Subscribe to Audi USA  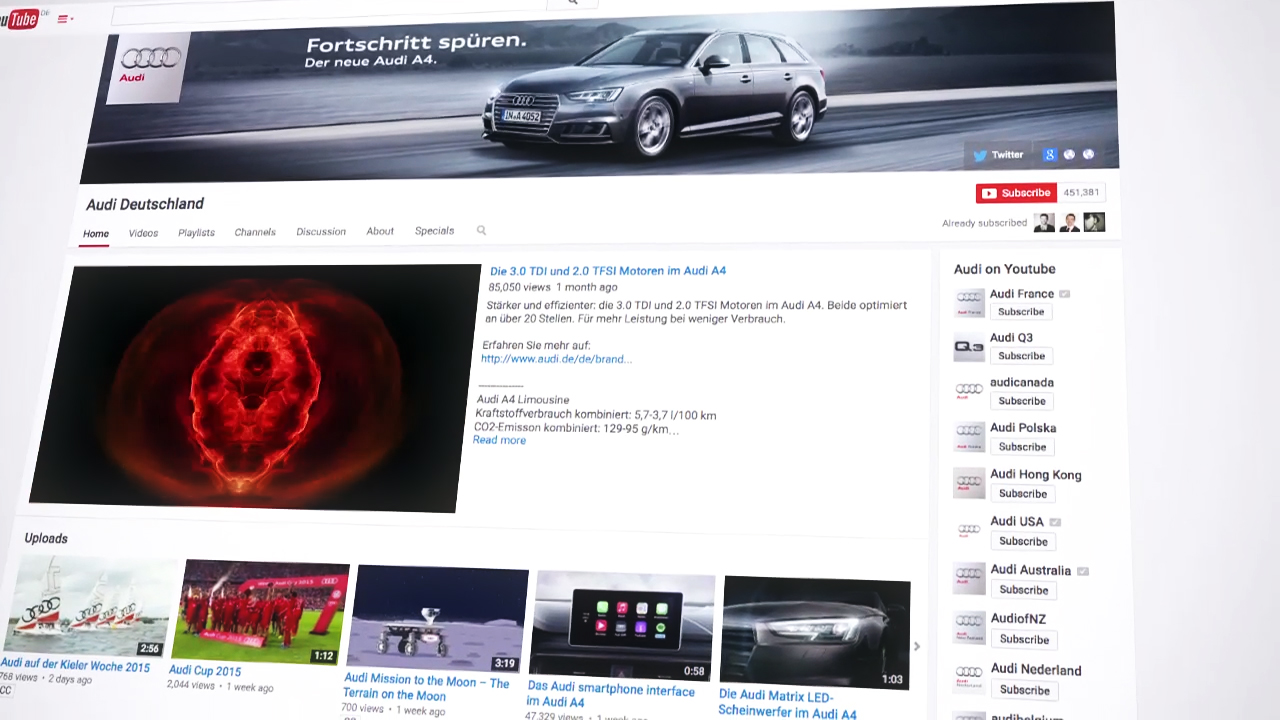[1023, 541]
